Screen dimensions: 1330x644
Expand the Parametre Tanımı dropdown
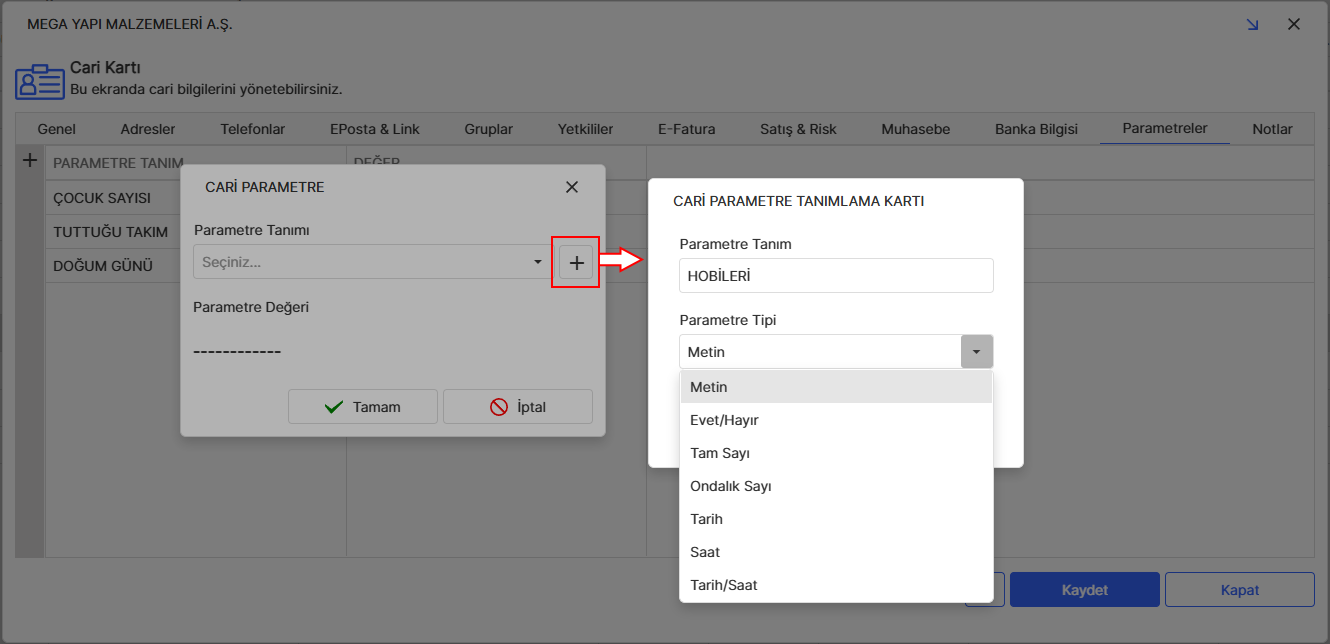[538, 263]
